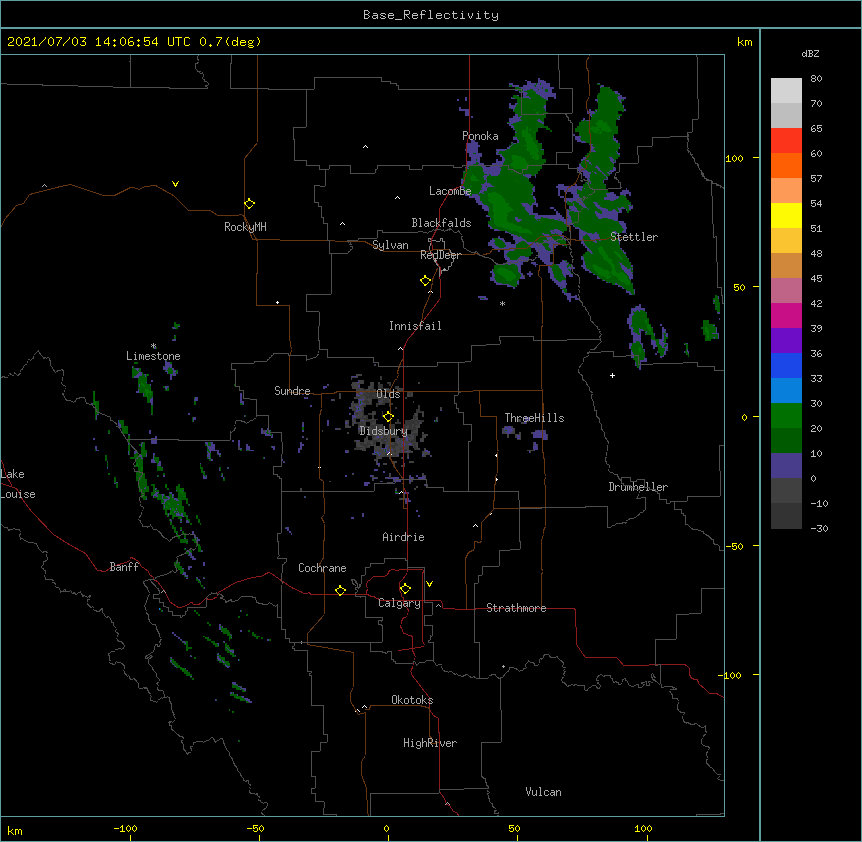Click the yellow V marker northwest of RockyMH
The height and width of the screenshot is (842, 862).
pyautogui.click(x=175, y=184)
